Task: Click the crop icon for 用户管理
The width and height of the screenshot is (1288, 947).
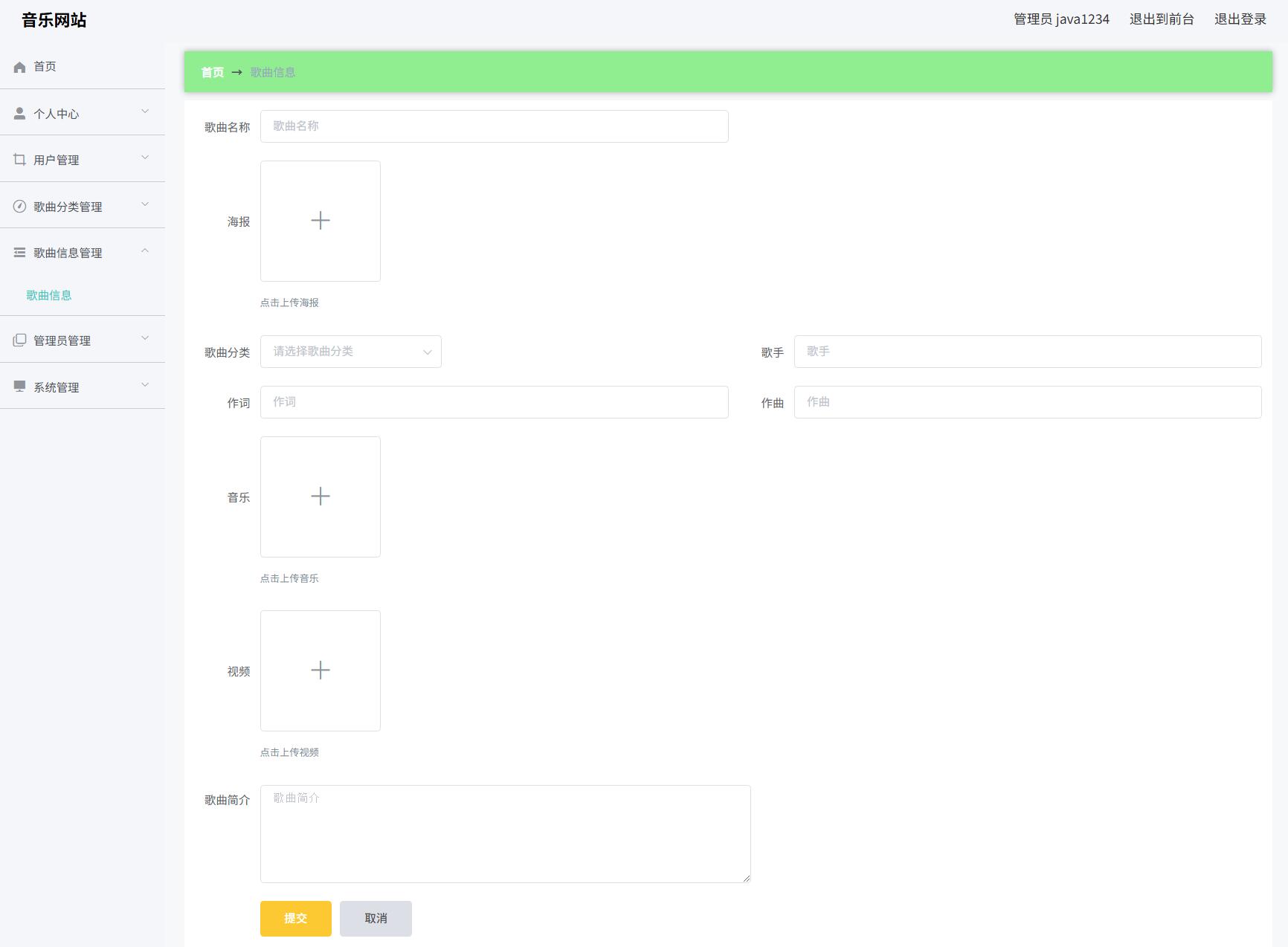Action: (19, 159)
